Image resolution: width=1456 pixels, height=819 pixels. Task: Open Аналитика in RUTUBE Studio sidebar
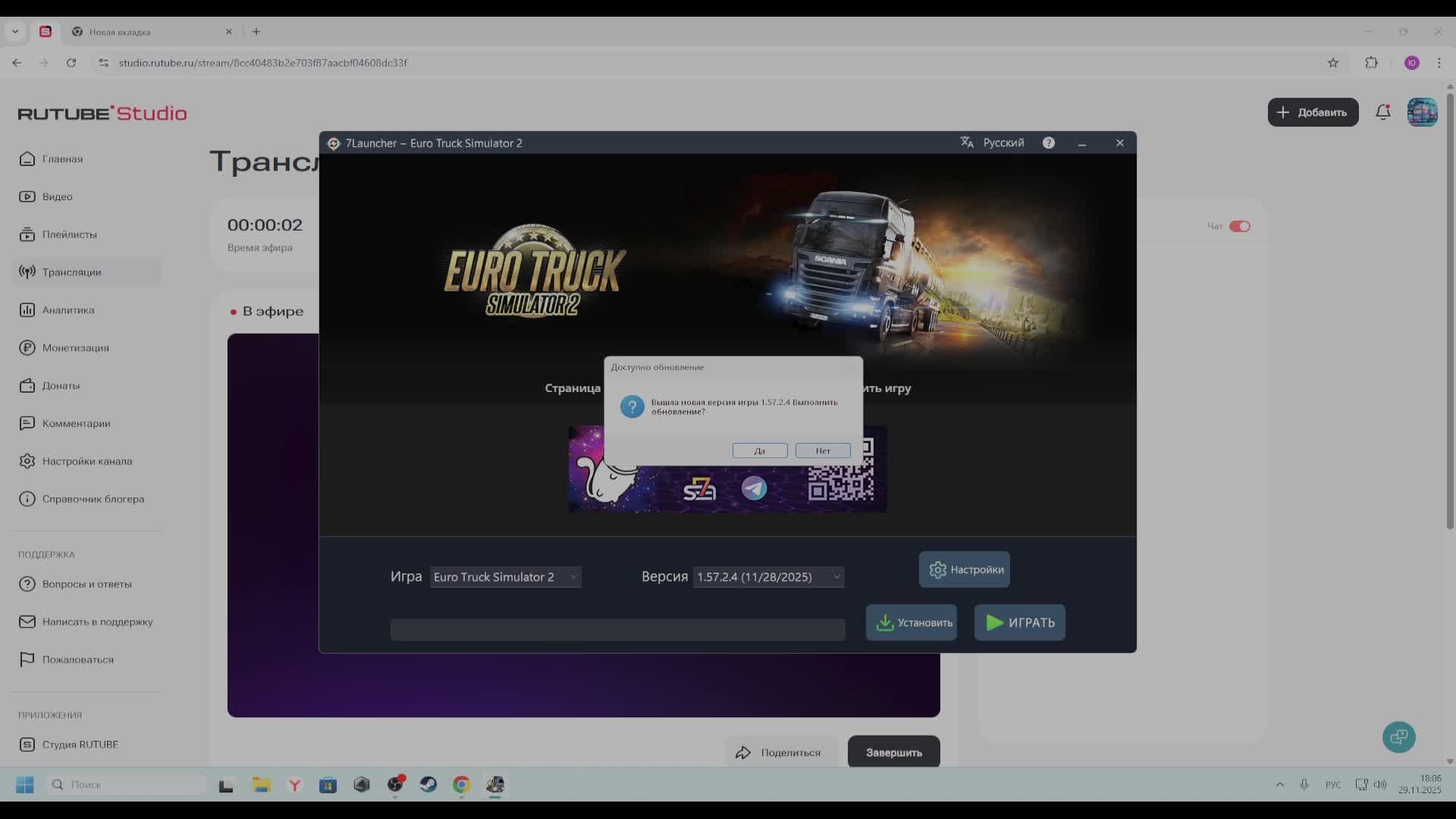point(68,309)
